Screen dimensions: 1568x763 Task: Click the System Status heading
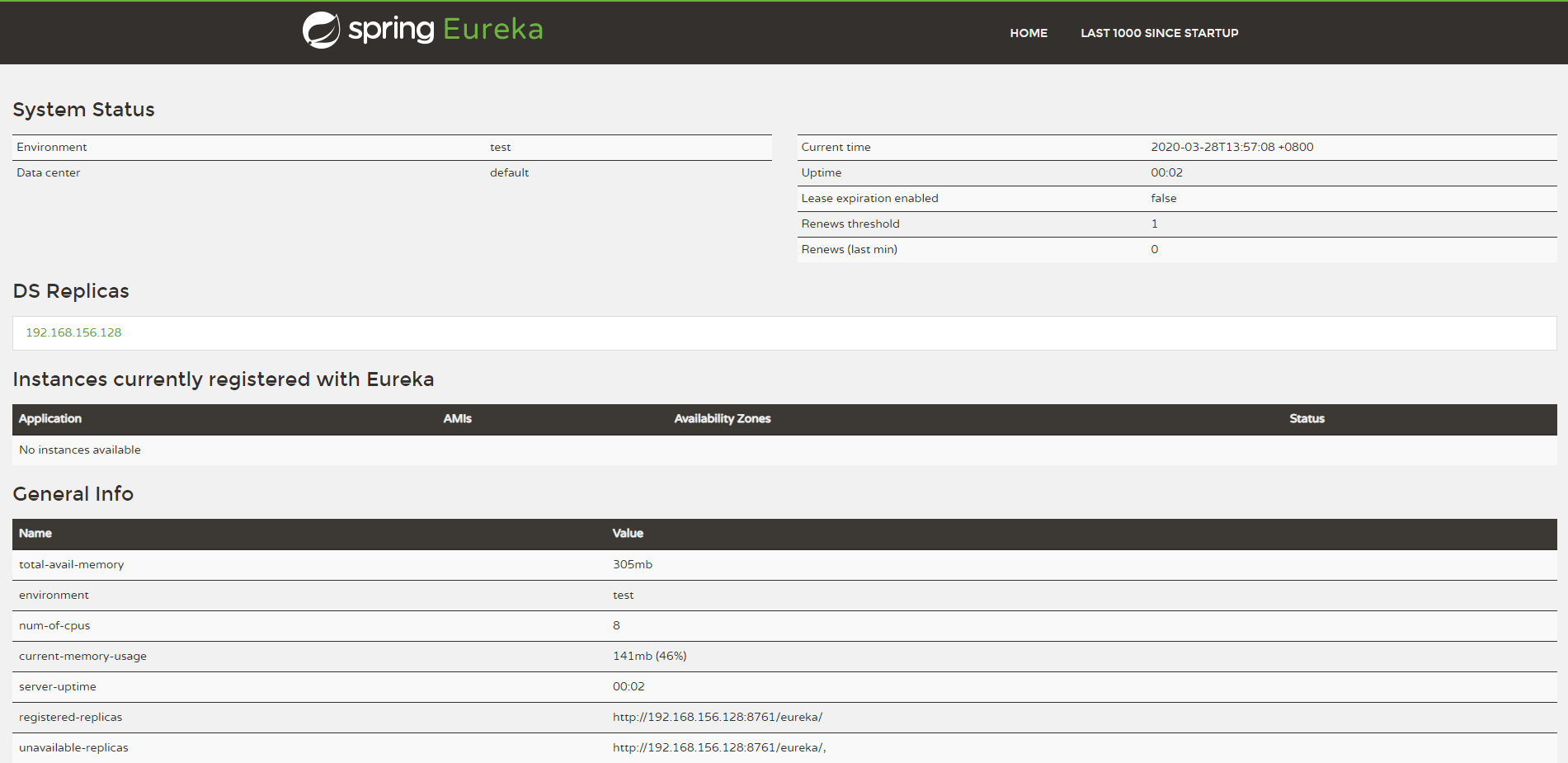coord(83,110)
